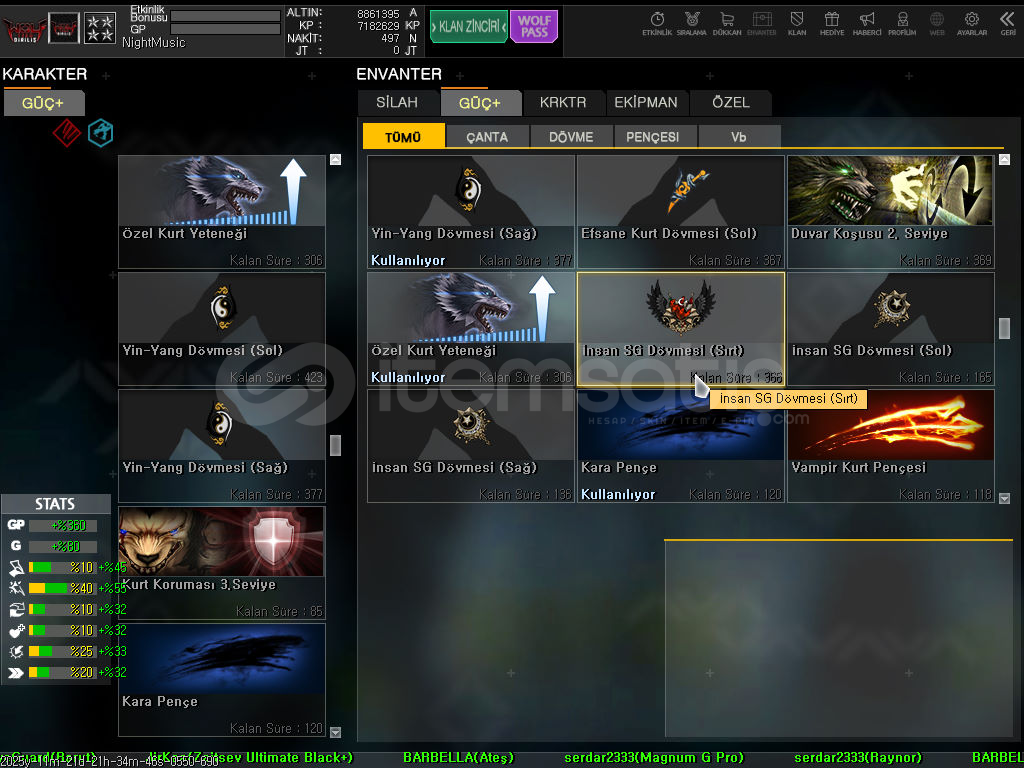Screen dimensions: 1024x768
Task: Select Efsane Kurt Dövmesi (Sol) item
Action: pyautogui.click(x=680, y=212)
